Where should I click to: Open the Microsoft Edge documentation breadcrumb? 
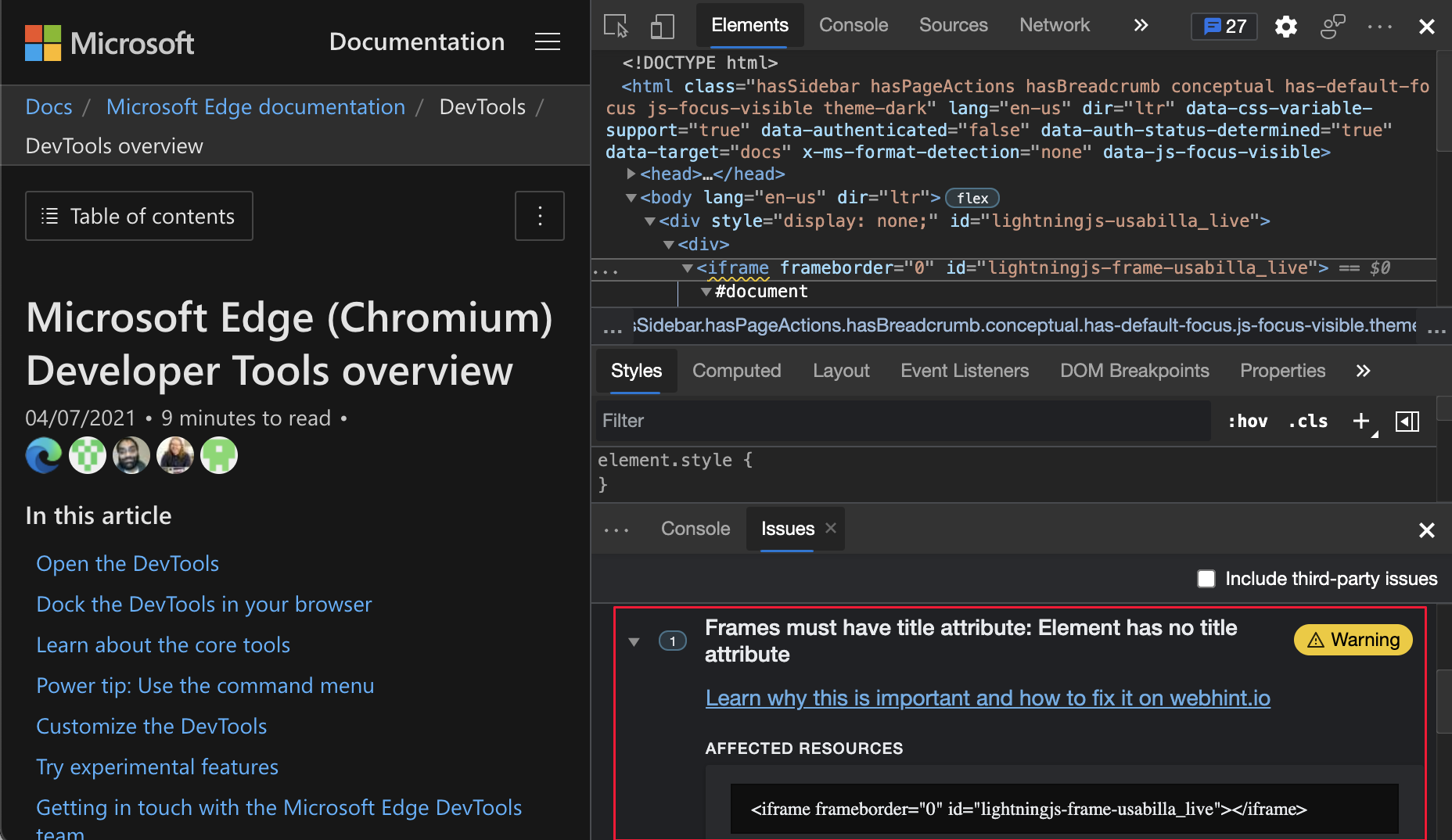point(255,106)
